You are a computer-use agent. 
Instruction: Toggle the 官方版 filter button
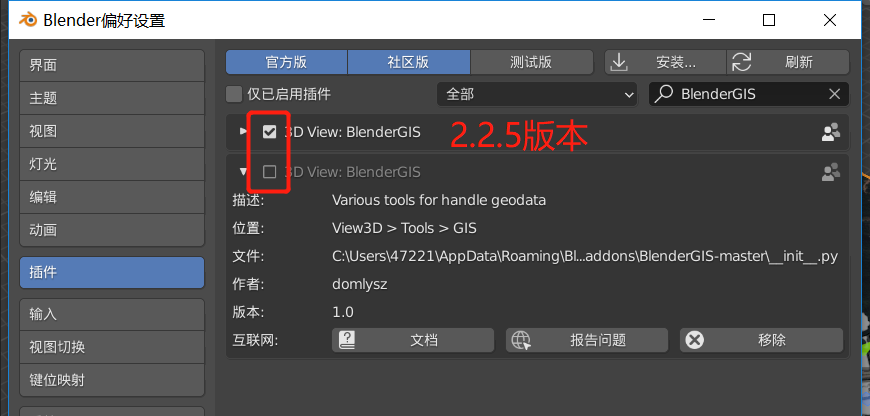click(286, 62)
